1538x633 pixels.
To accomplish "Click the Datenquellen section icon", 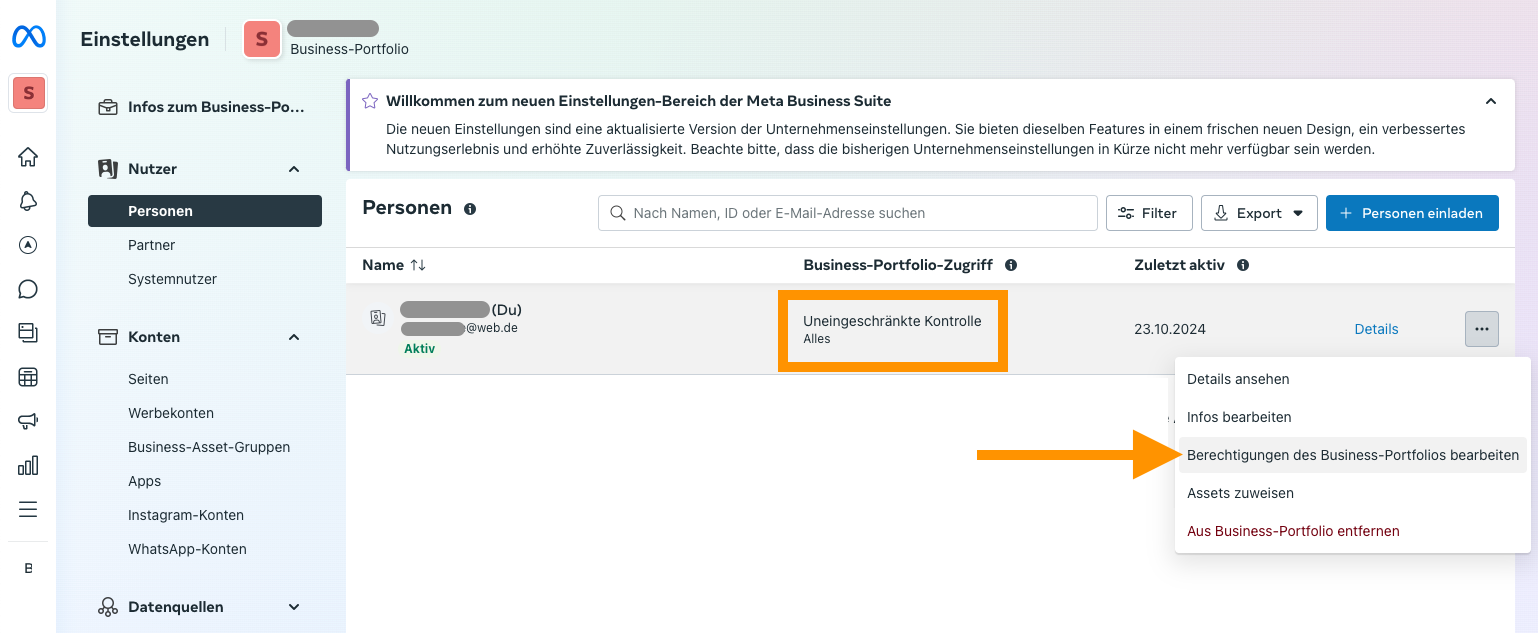I will click(107, 607).
